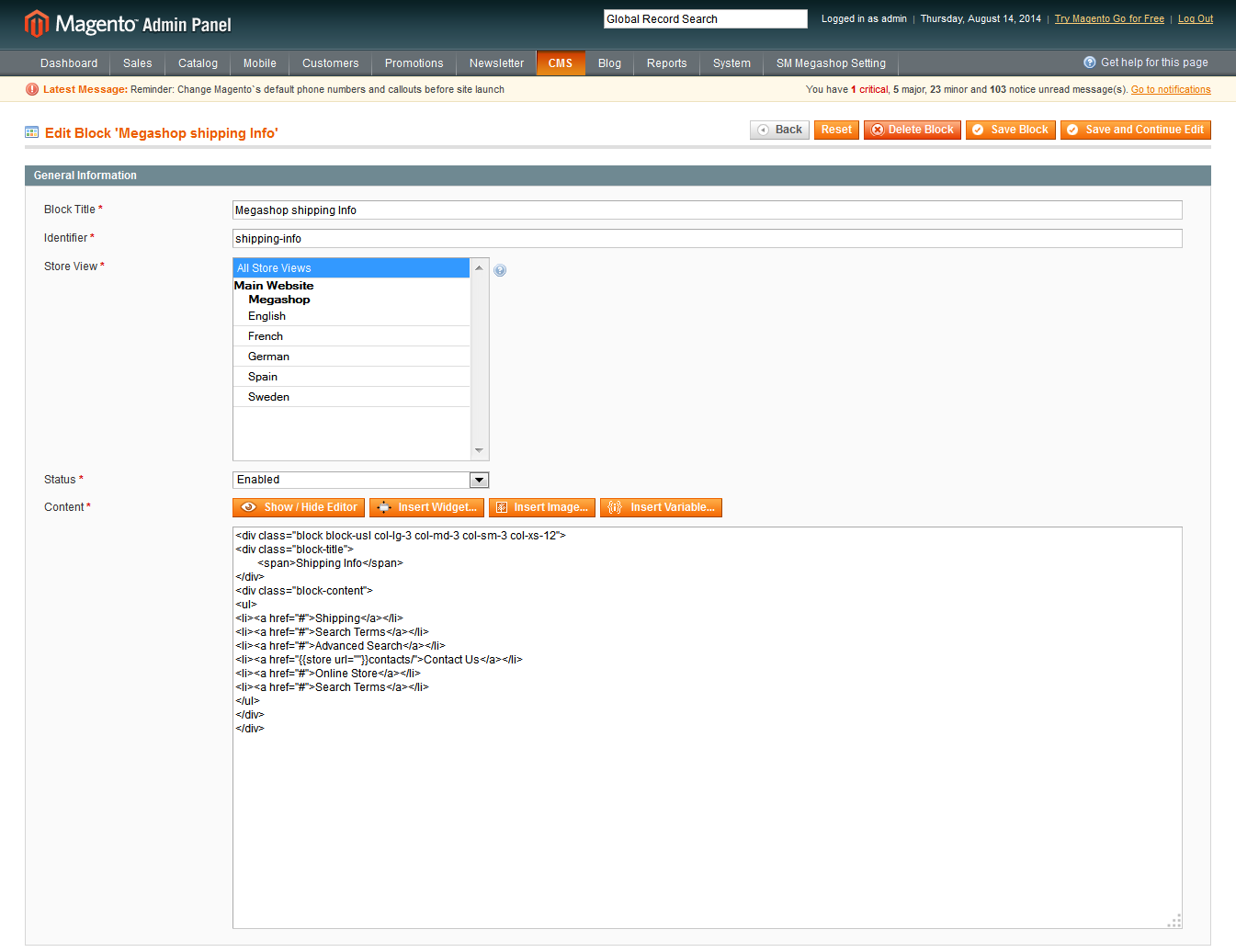Select the English store view

click(351, 316)
